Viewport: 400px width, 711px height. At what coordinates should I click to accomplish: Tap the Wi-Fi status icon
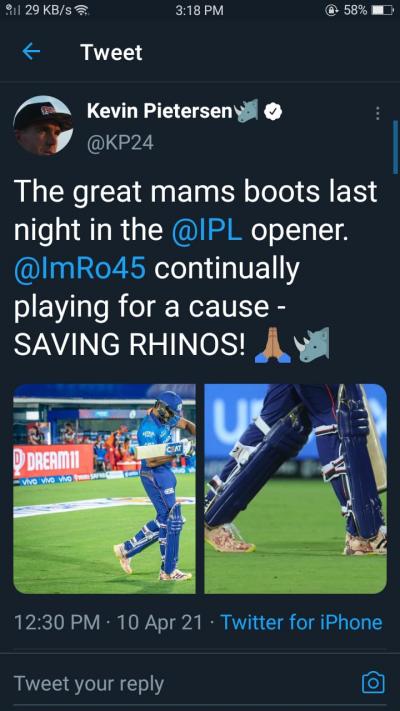[81, 10]
